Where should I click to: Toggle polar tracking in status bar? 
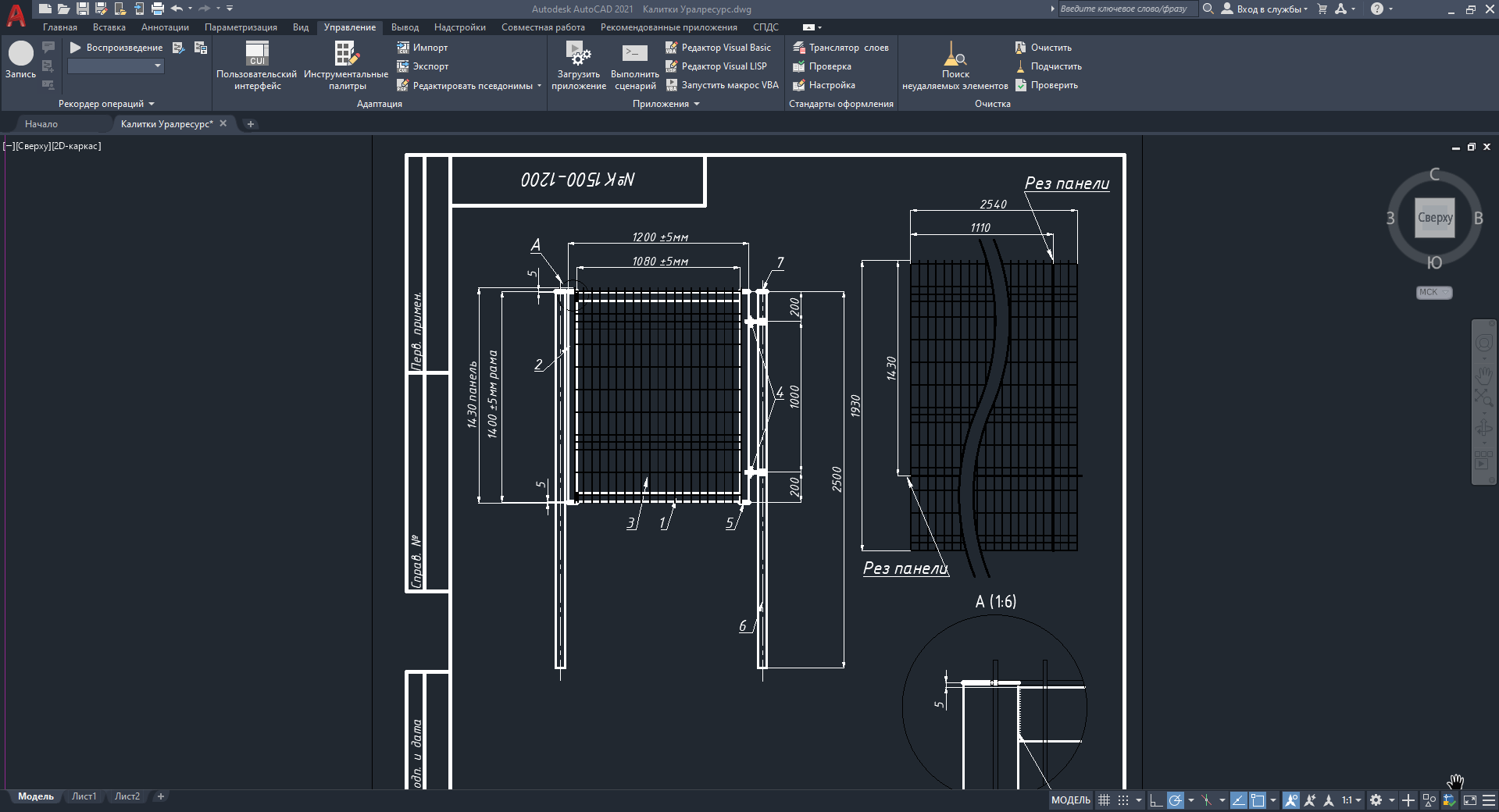(1176, 800)
